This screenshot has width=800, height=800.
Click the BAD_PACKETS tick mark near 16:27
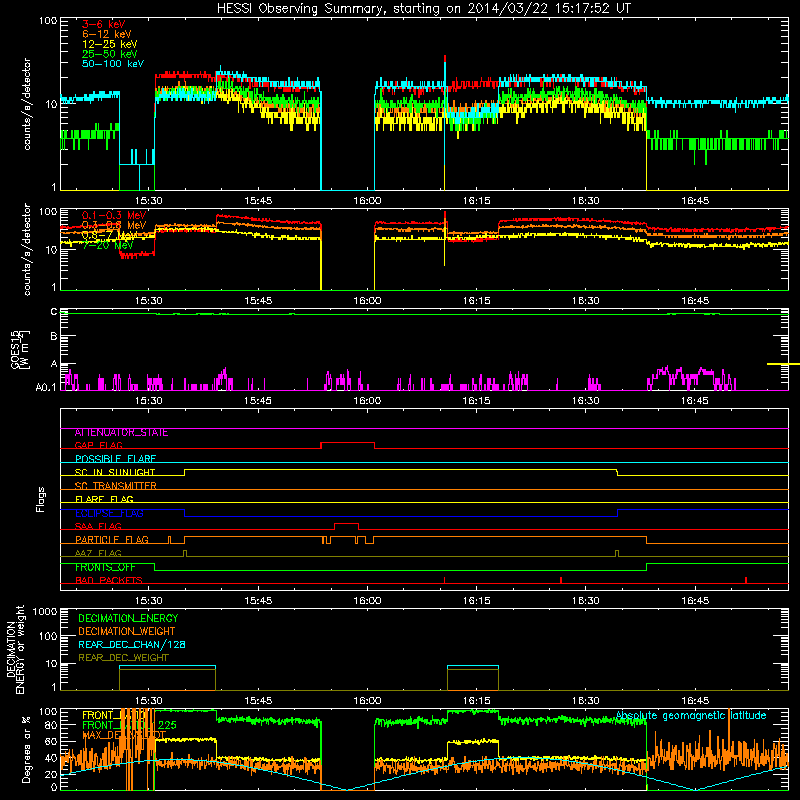(561, 580)
